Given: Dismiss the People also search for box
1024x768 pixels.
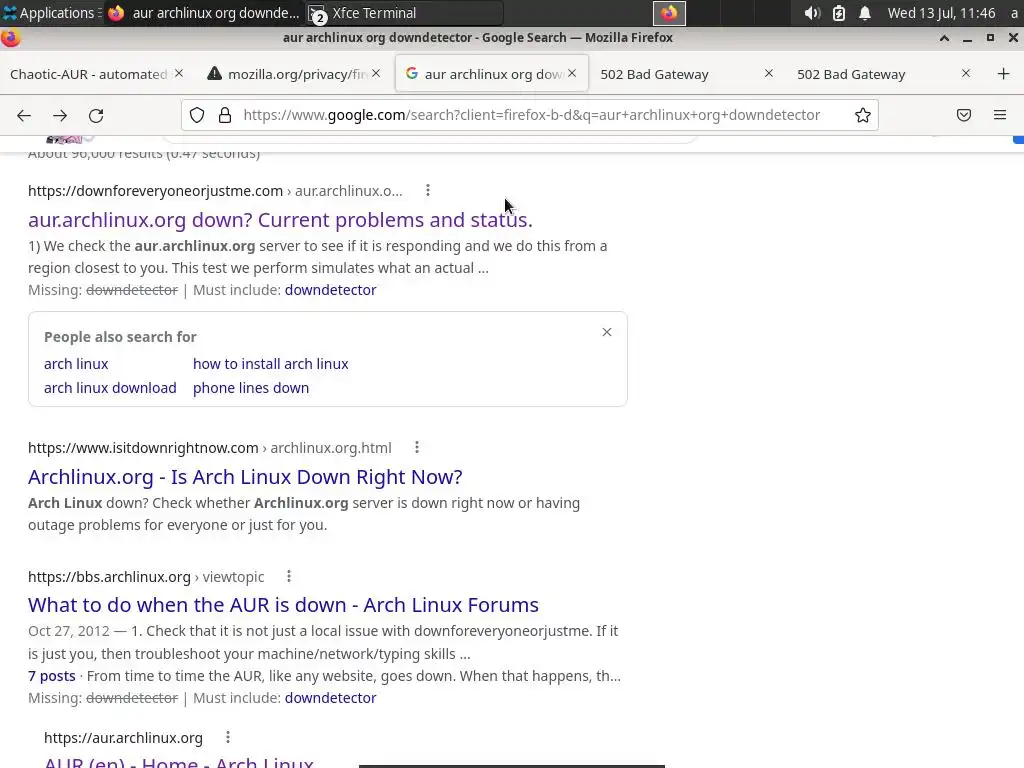Looking at the screenshot, I should (607, 332).
